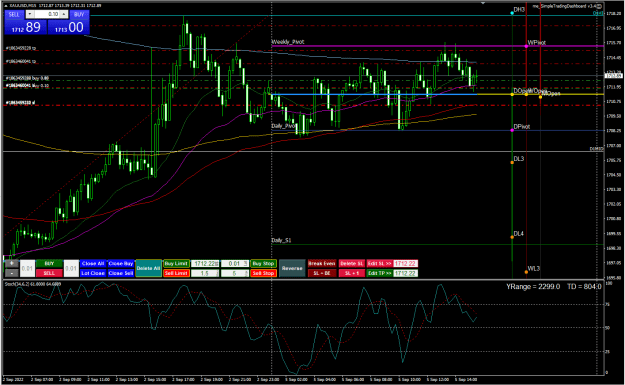Click the DL4 orange marker dot
This screenshot has height=385, width=625.
pyautogui.click(x=512, y=237)
